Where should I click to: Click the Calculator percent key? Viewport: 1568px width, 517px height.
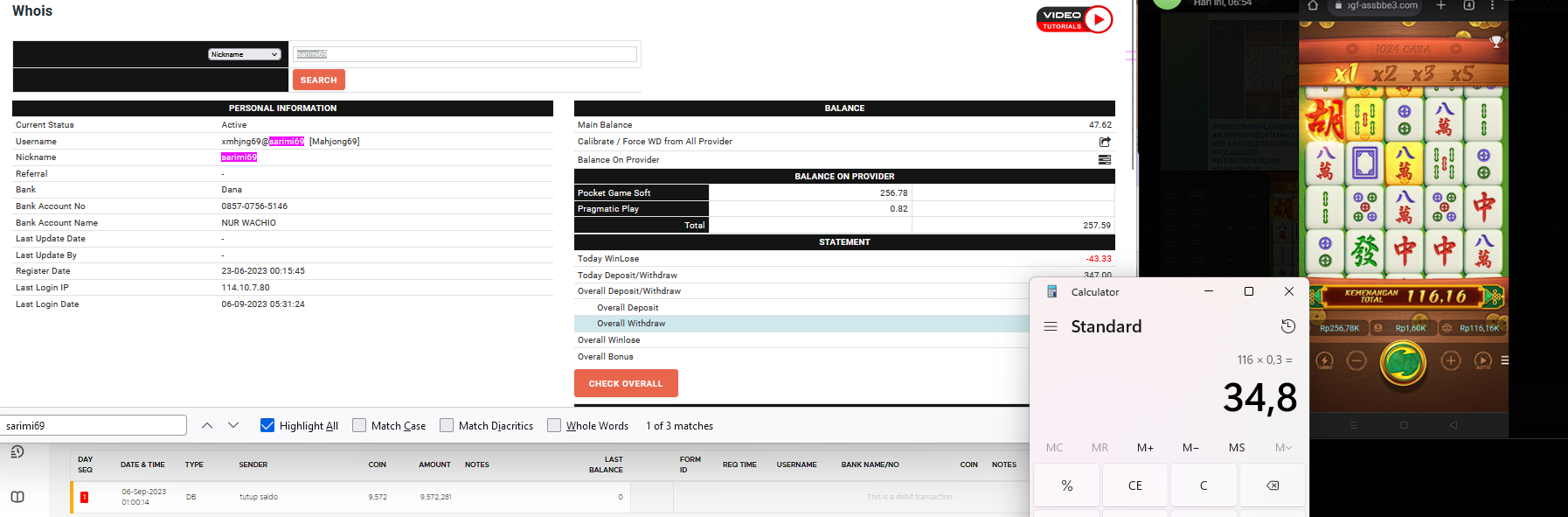1066,486
